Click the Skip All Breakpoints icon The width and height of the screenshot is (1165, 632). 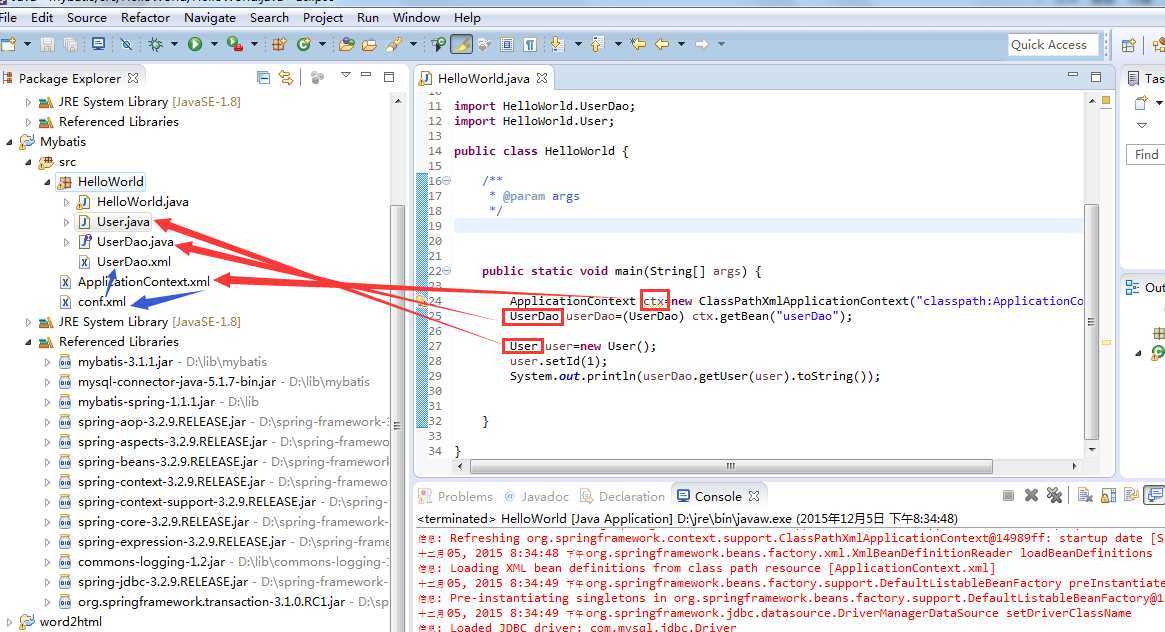coord(127,45)
